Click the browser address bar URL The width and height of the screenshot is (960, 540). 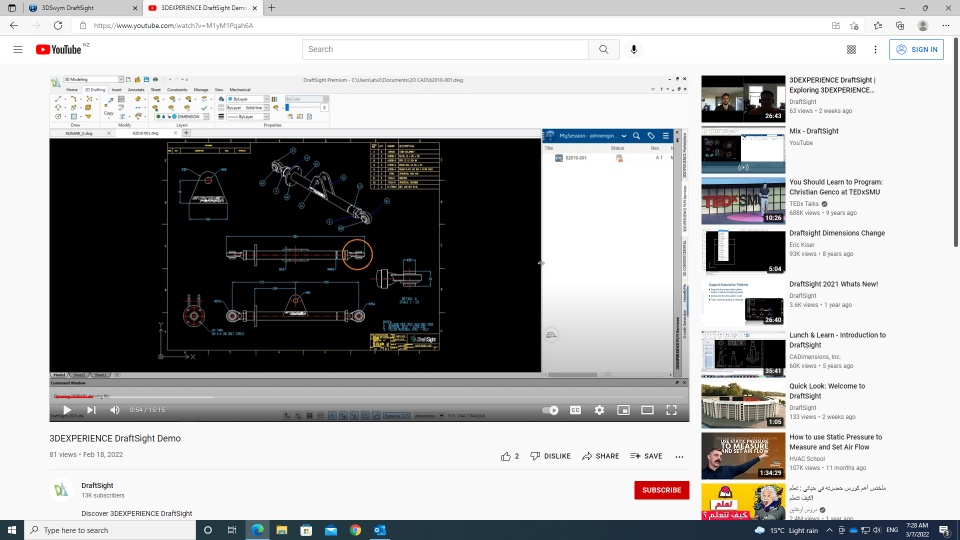(173, 26)
